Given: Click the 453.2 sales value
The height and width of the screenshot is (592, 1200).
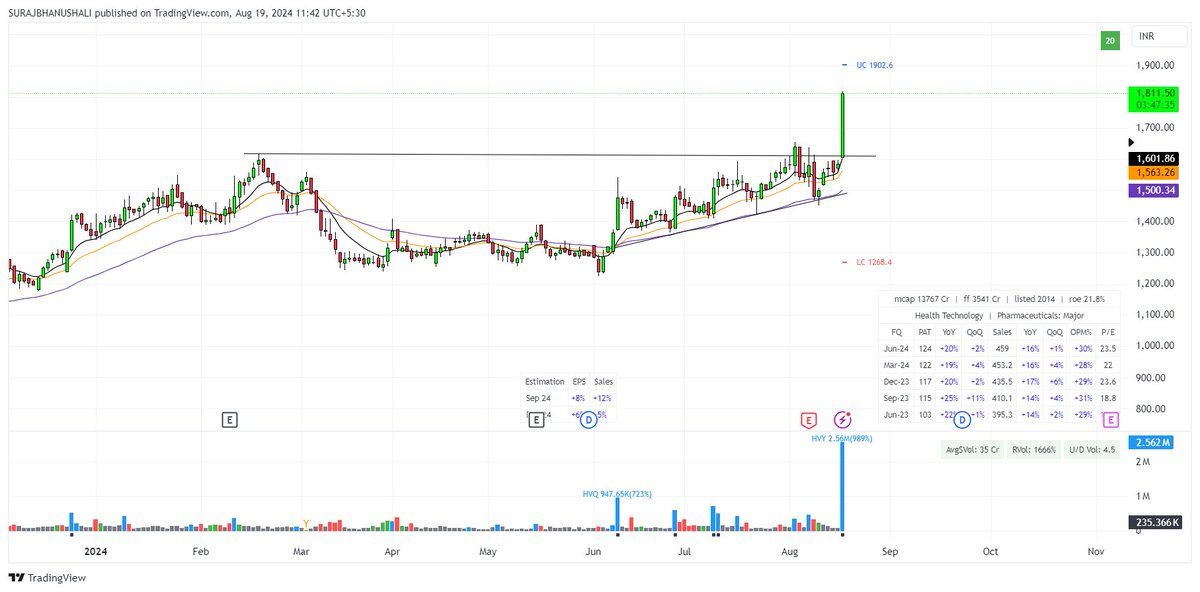Looking at the screenshot, I should coord(1002,365).
